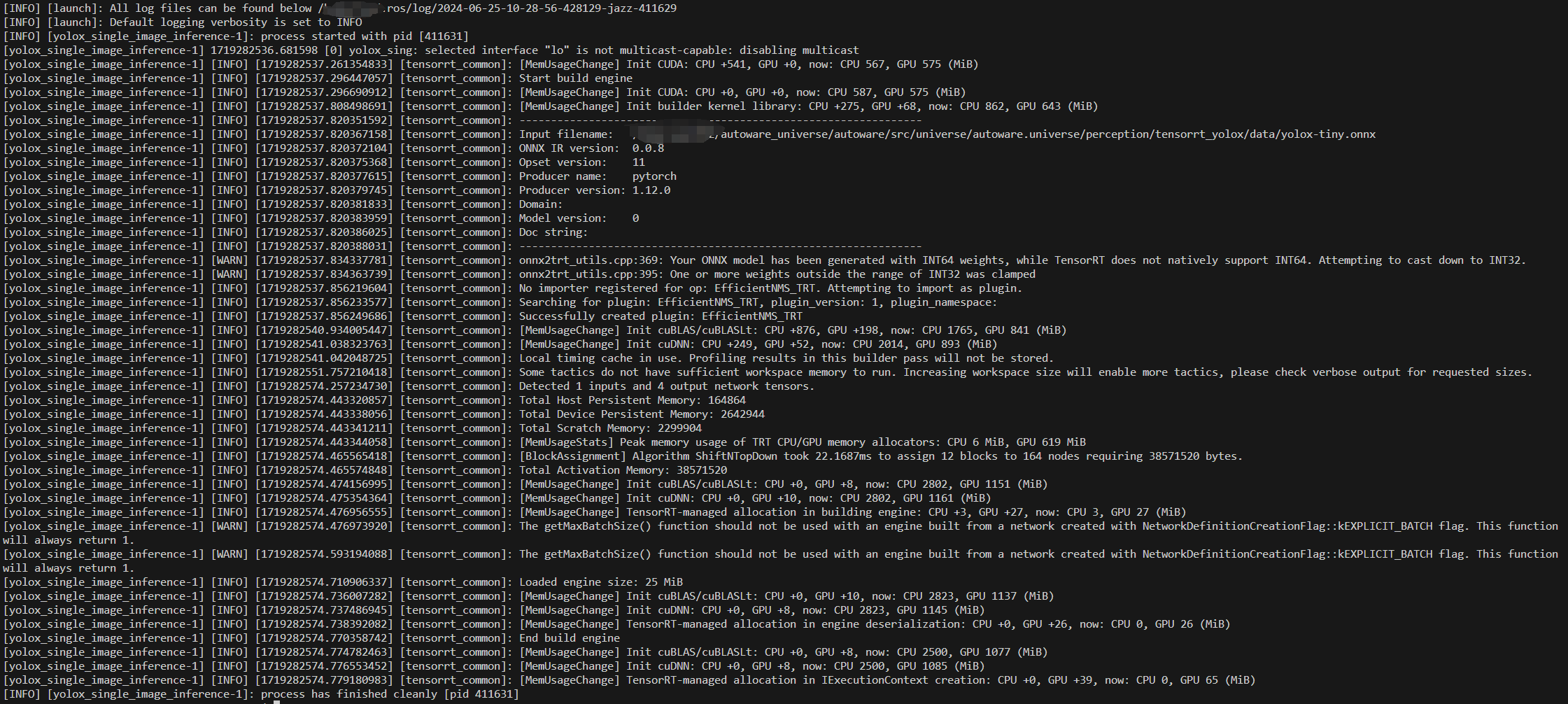Click 'Opset version: 11' line
The image size is (1568, 704).
click(325, 162)
